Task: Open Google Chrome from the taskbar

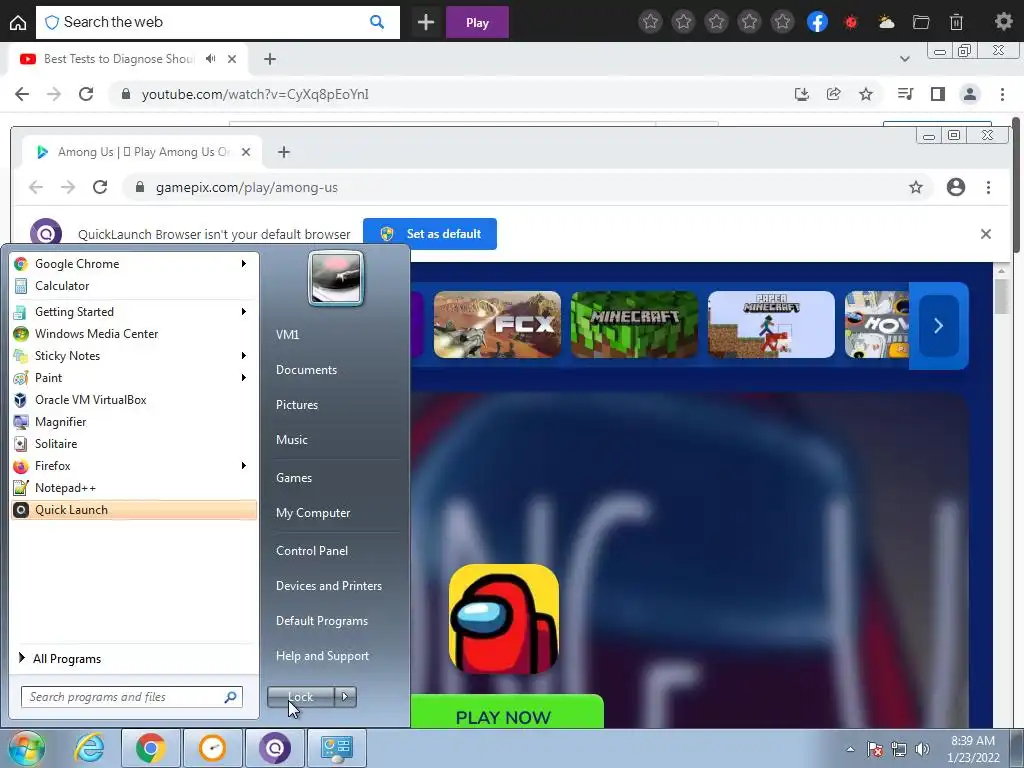Action: point(150,748)
